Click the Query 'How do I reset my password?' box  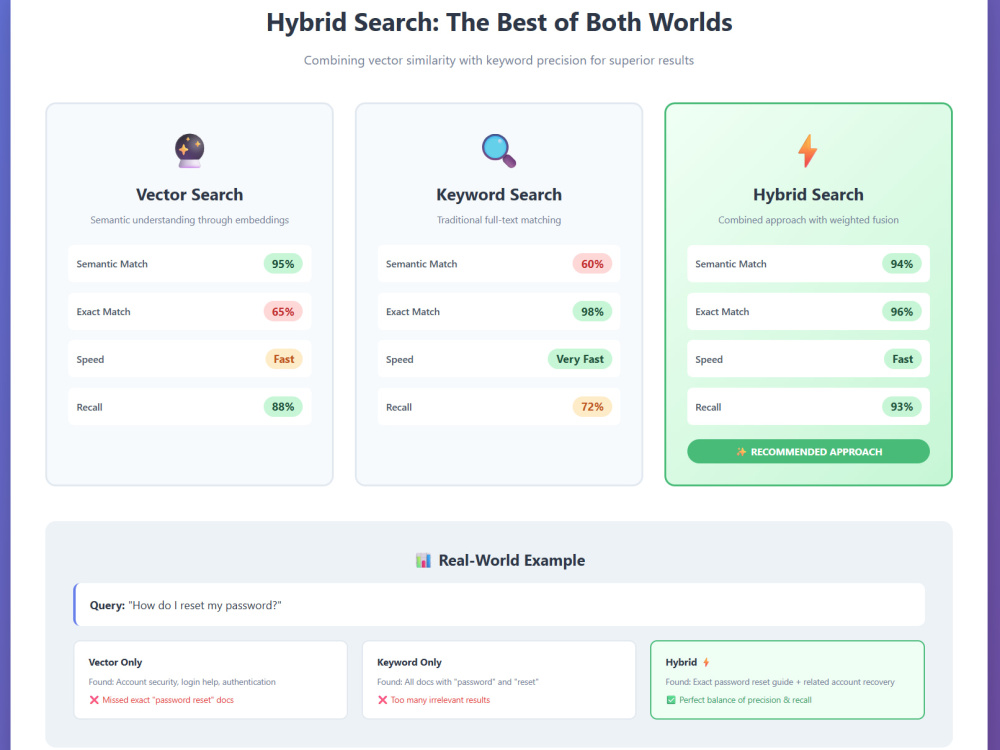(499, 605)
